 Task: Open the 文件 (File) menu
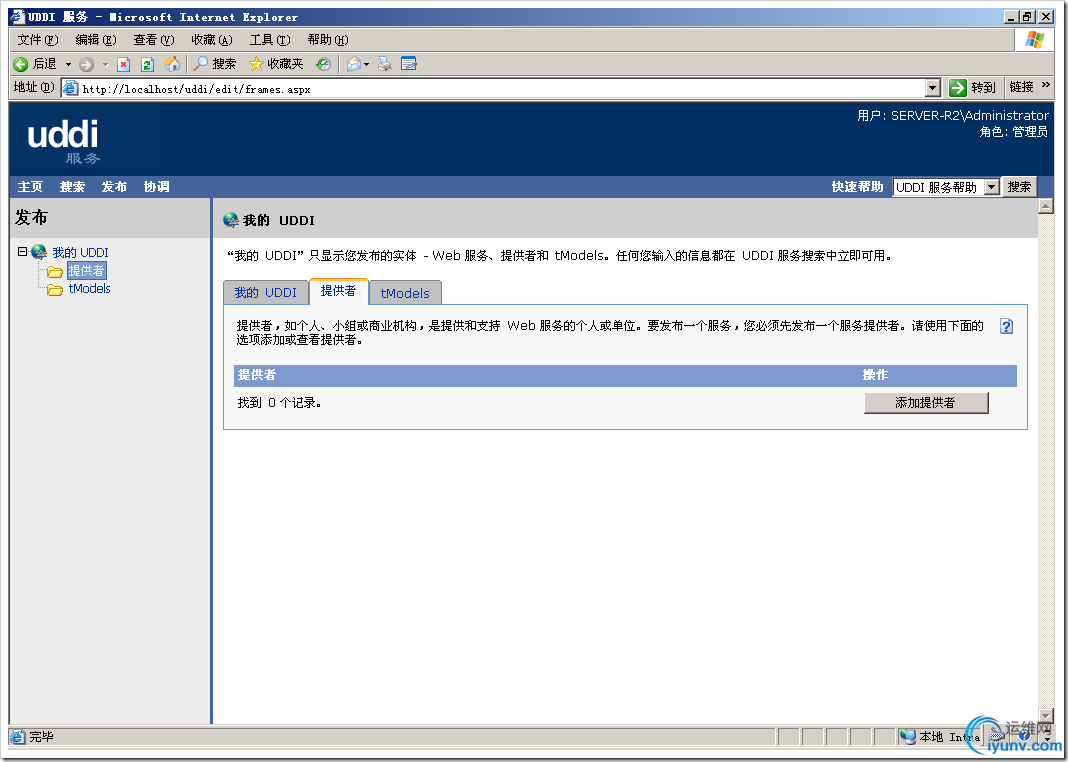[x=37, y=40]
